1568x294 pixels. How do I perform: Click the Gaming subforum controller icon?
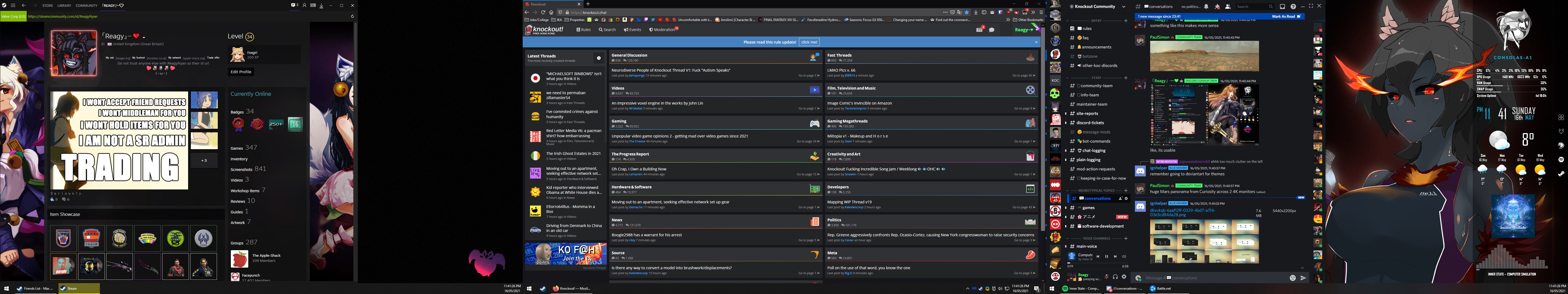coord(814,124)
